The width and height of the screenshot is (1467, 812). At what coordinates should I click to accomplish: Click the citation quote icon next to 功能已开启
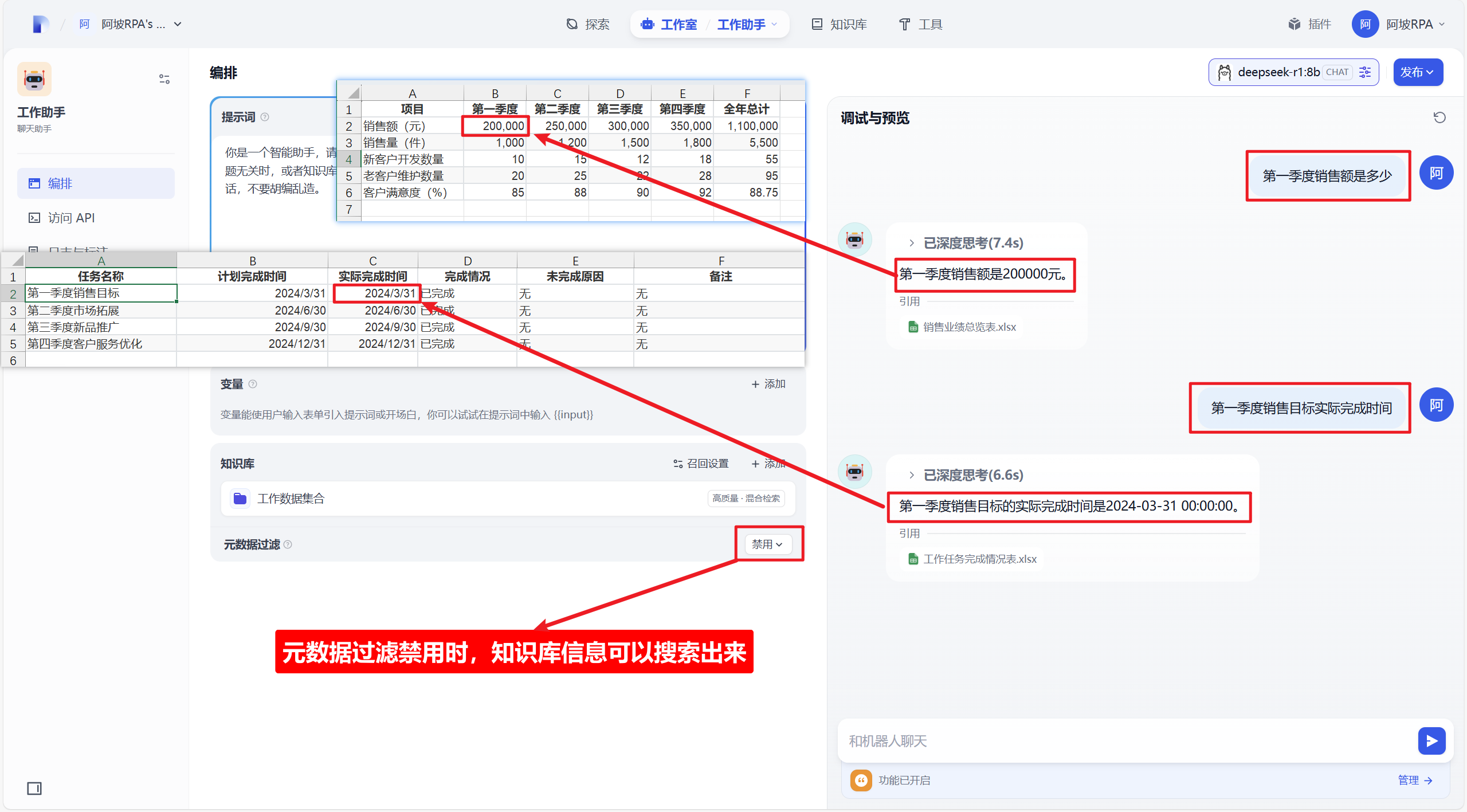861,780
